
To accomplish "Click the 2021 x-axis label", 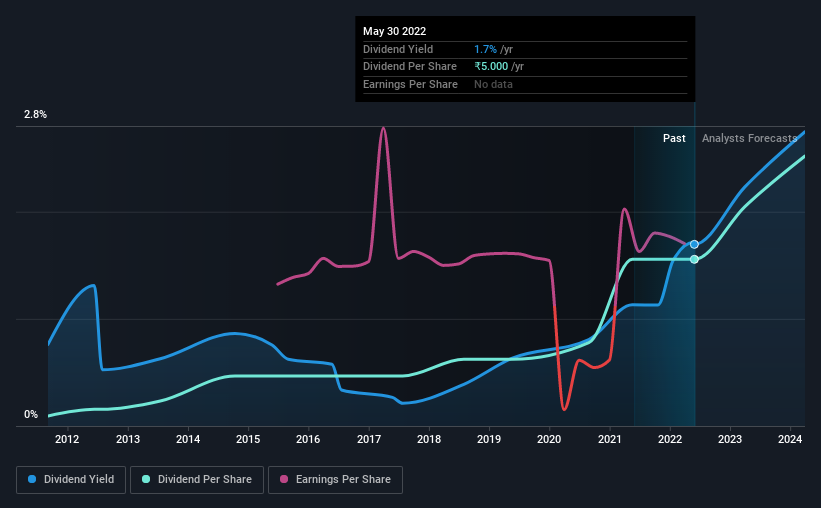I will [x=609, y=439].
